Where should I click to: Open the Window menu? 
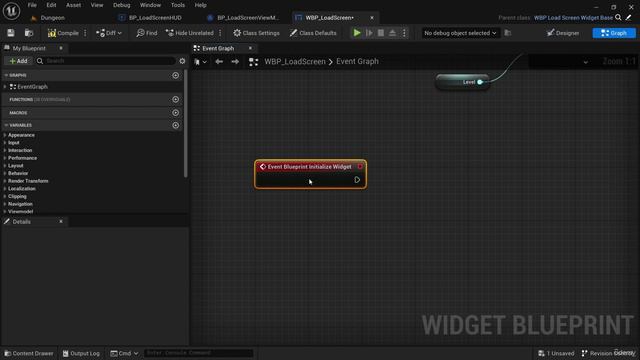point(150,5)
